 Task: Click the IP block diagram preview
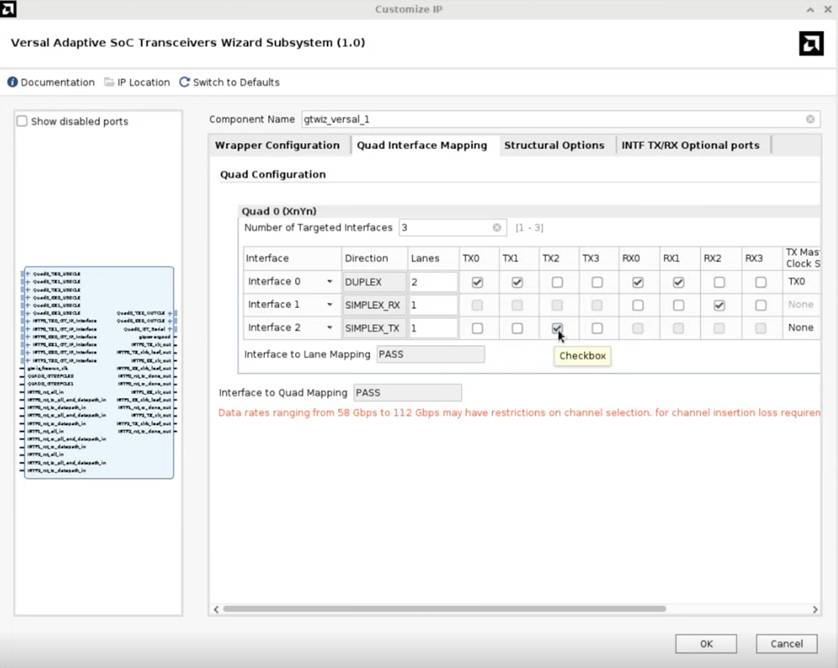[x=99, y=372]
